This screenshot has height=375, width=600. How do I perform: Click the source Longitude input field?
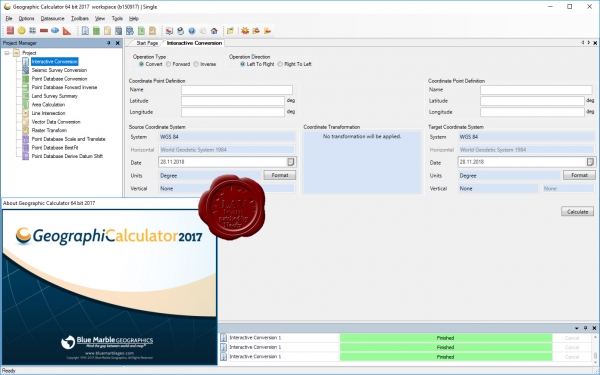click(x=233, y=112)
